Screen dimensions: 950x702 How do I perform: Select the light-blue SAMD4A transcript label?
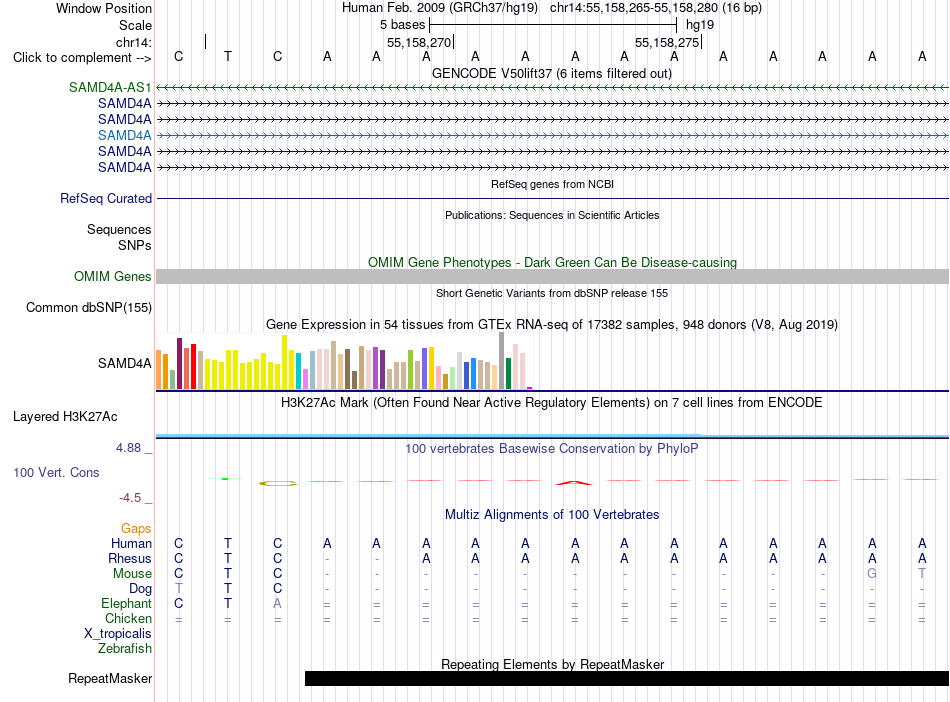124,135
